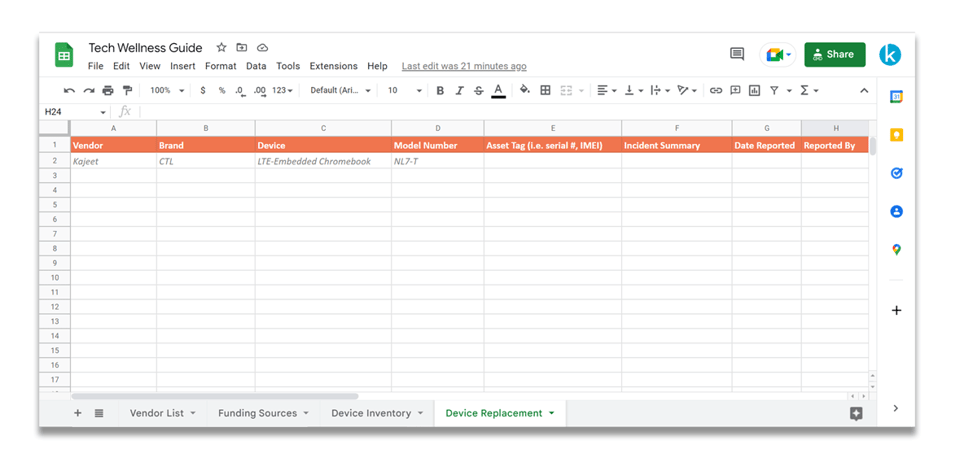Open Google Tasks in the side panel
This screenshot has height=471, width=960.
(x=896, y=173)
